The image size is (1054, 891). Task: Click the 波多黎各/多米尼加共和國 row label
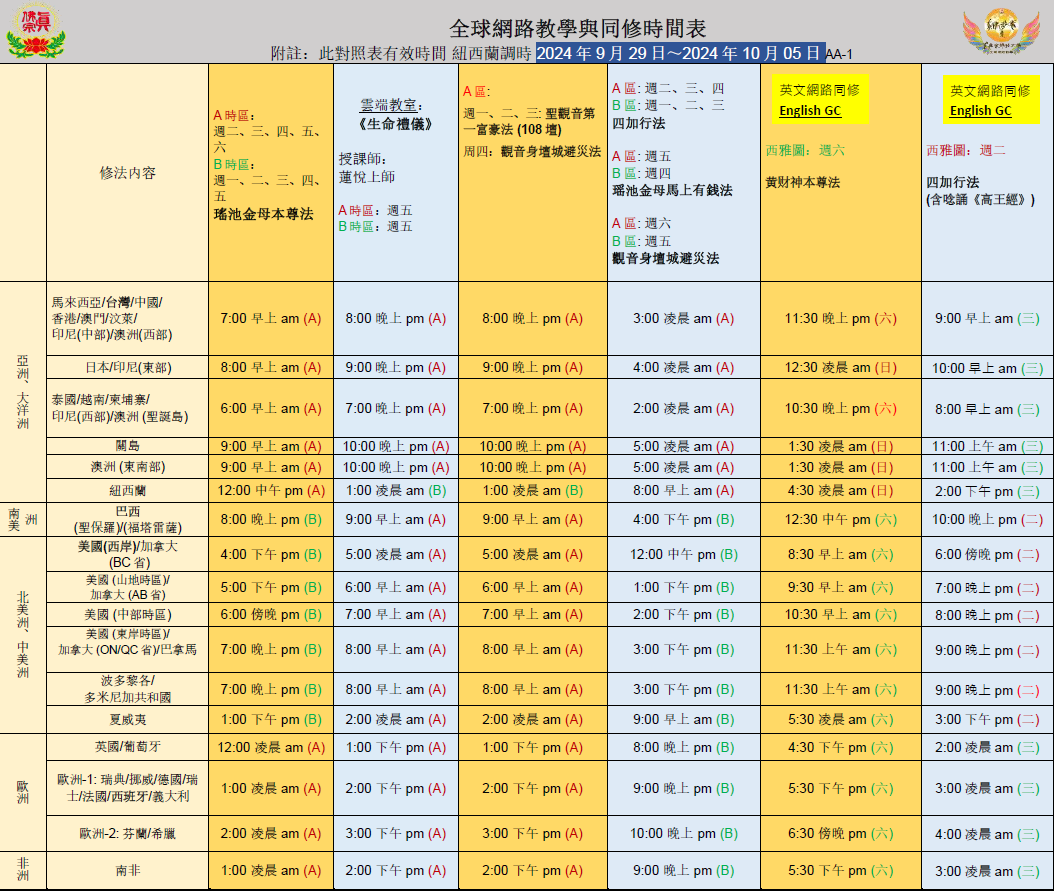coord(127,689)
